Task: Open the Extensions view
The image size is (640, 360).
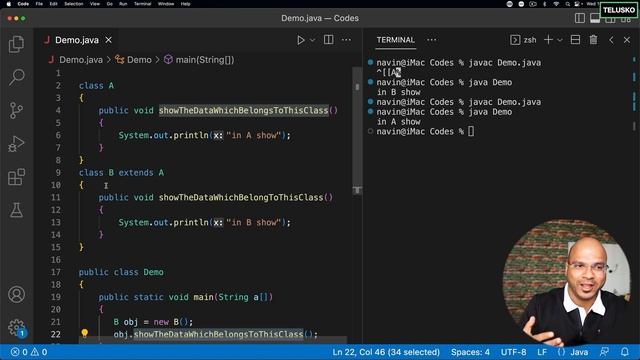Action: [x=16, y=177]
